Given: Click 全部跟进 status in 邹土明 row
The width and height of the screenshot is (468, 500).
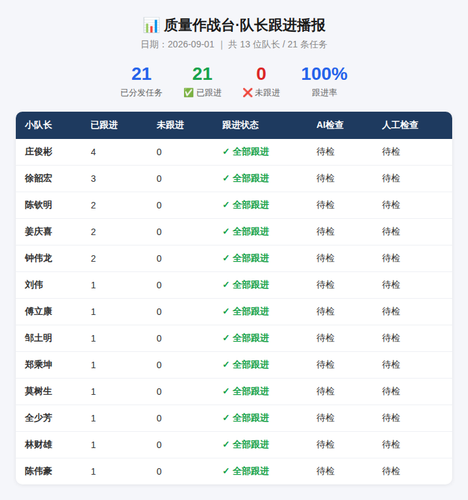Looking at the screenshot, I should pos(246,338).
